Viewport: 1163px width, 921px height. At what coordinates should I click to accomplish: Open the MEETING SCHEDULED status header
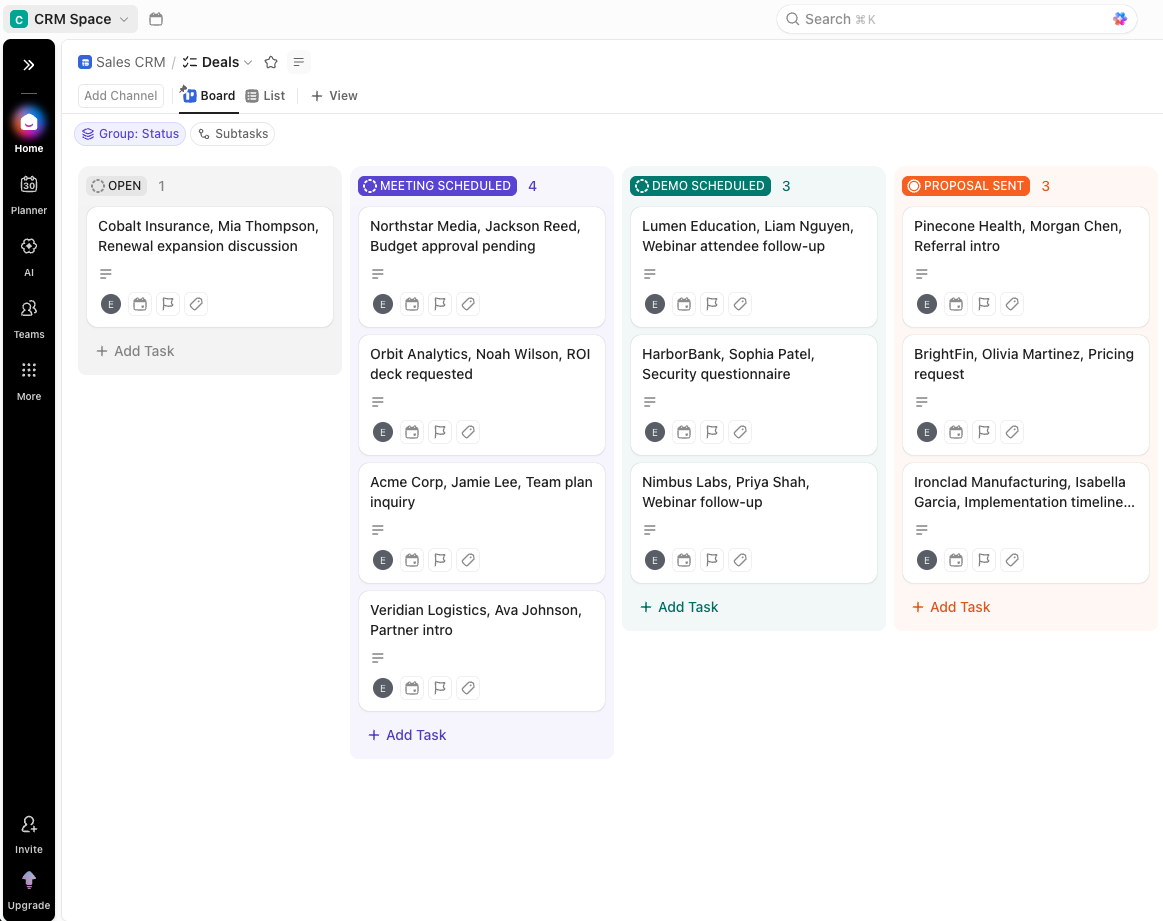coord(438,186)
